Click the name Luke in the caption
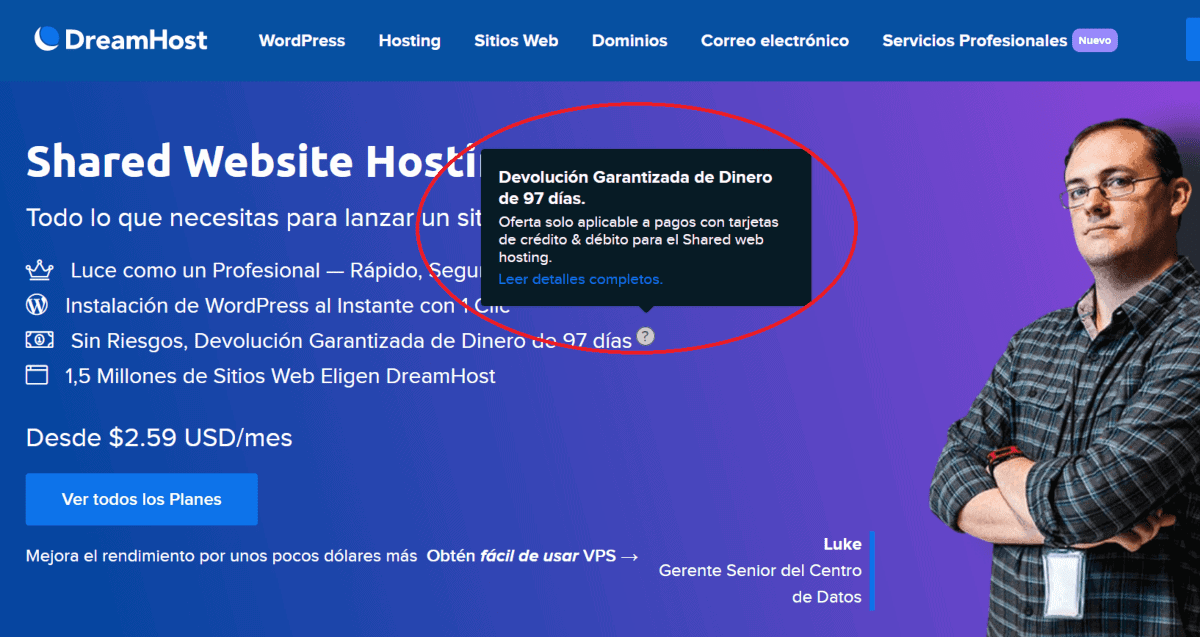Viewport: 1200px width, 637px height. pyautogui.click(x=842, y=544)
